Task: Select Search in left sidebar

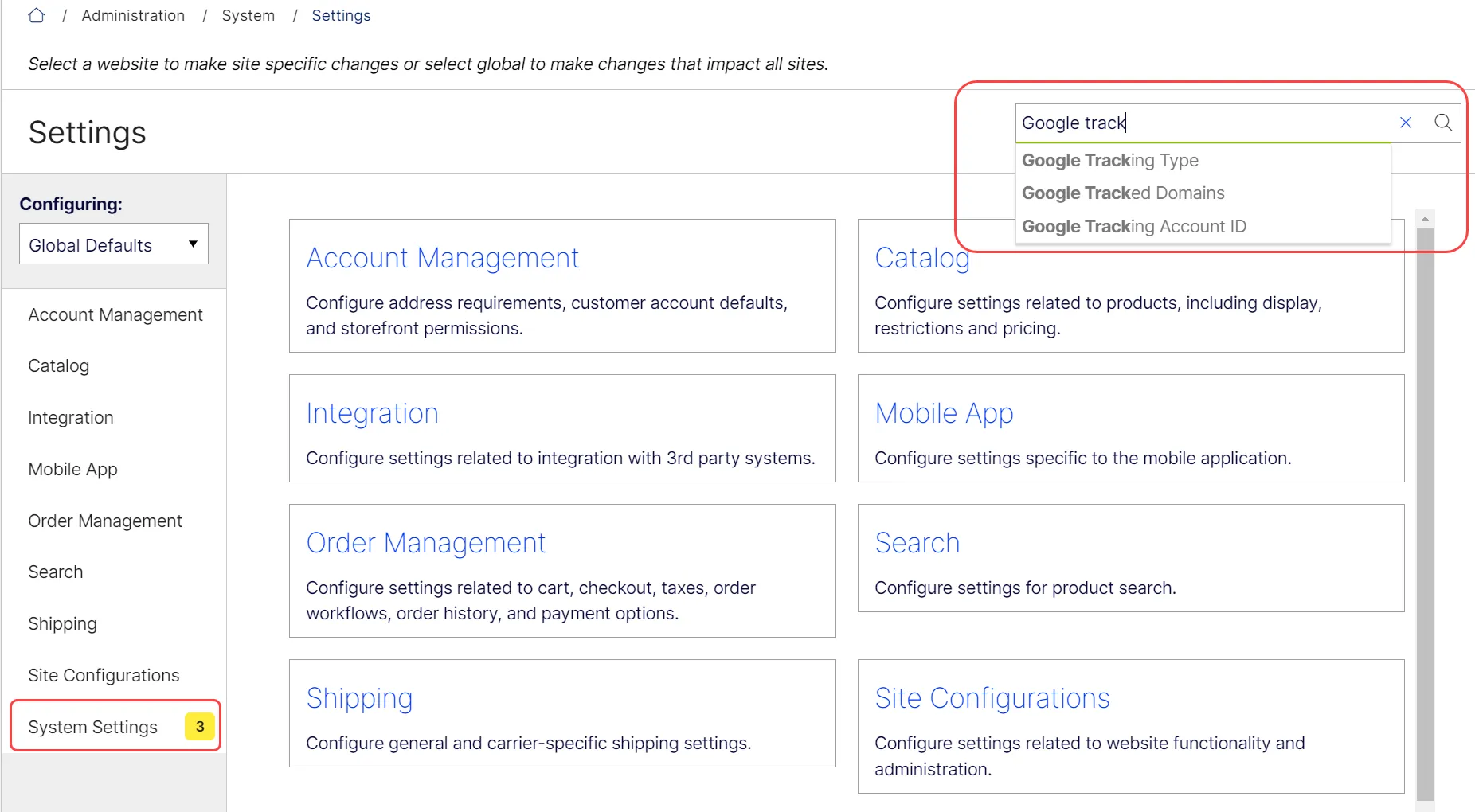Action: tap(56, 572)
